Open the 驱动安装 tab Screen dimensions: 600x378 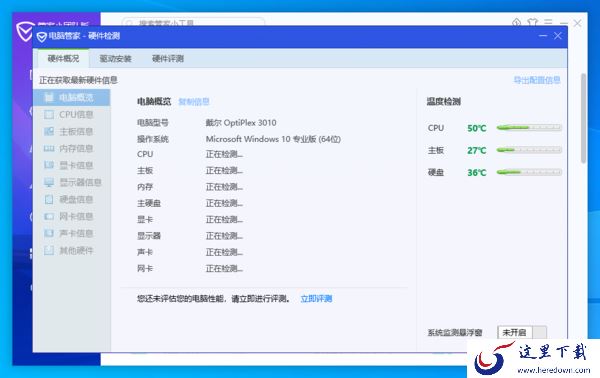115,59
